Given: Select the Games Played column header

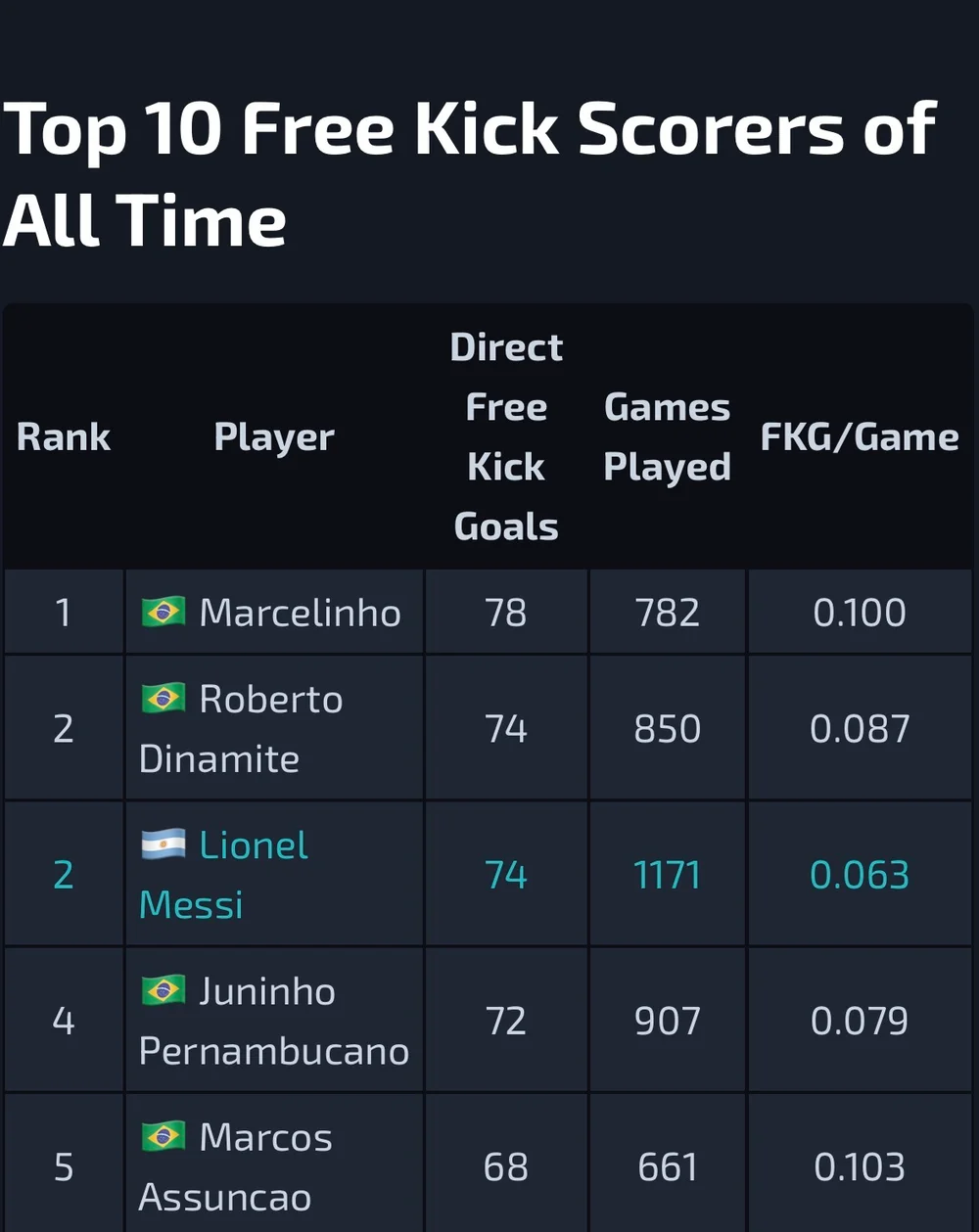Looking at the screenshot, I should coord(667,436).
